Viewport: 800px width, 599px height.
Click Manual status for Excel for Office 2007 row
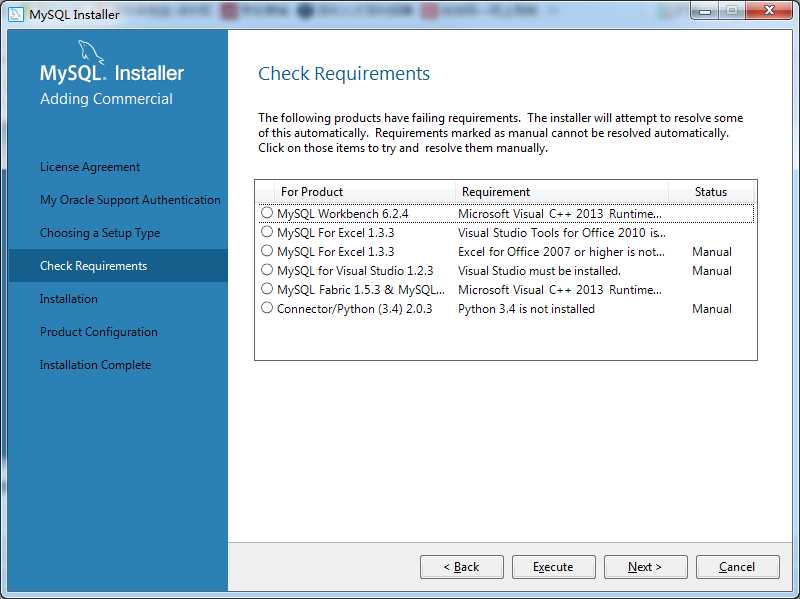712,252
